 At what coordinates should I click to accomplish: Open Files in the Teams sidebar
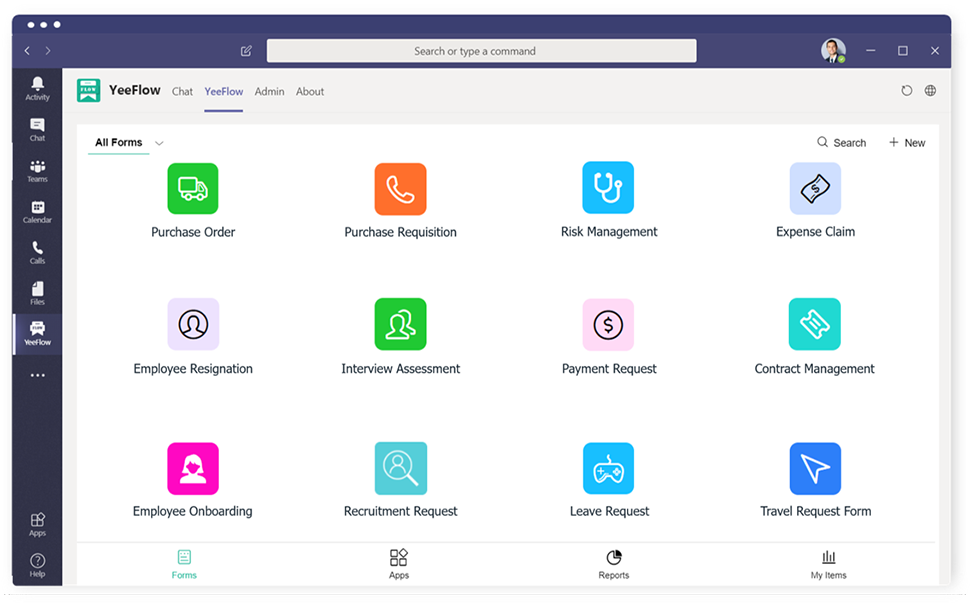click(37, 293)
